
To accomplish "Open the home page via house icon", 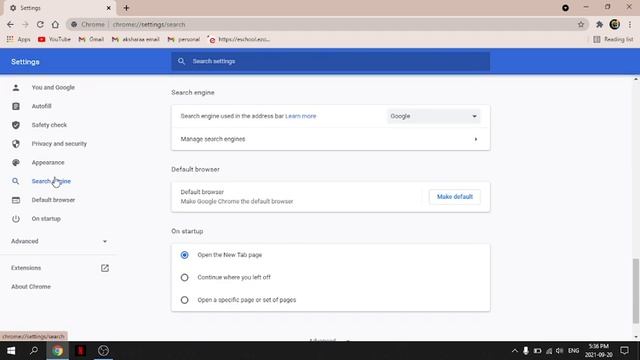I will coord(55,24).
